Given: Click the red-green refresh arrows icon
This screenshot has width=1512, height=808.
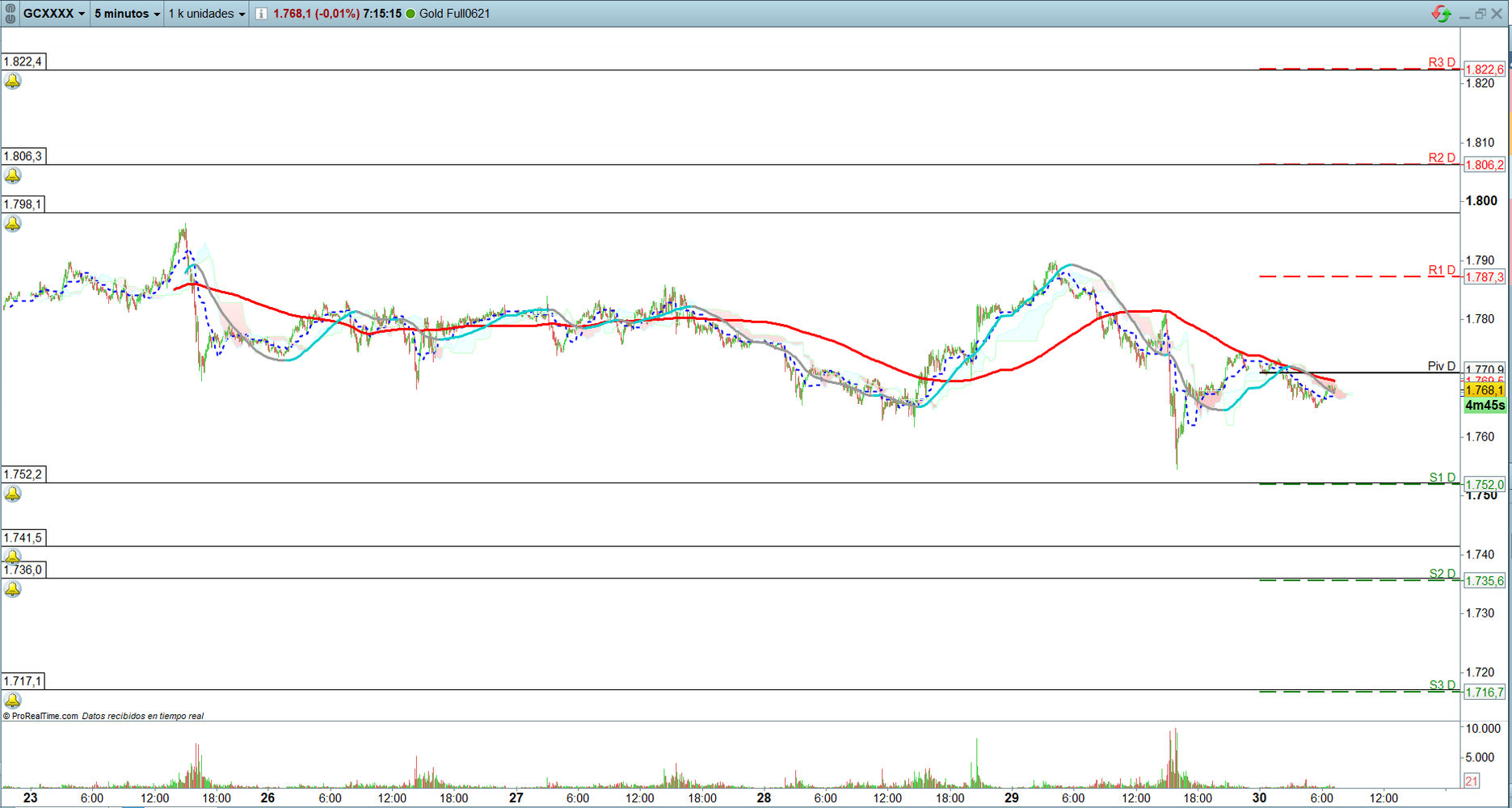Looking at the screenshot, I should pos(1441,14).
